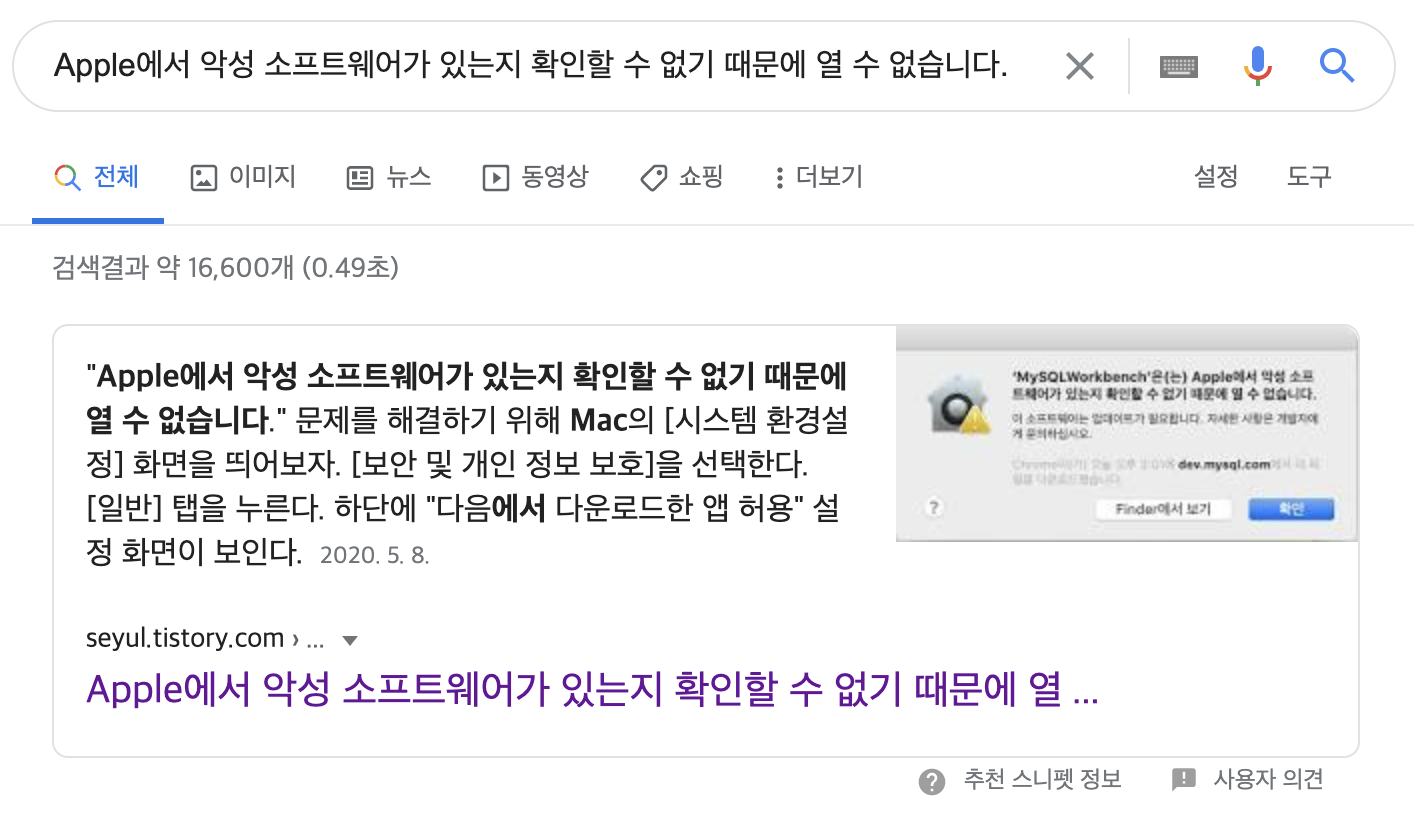1414x828 pixels.
Task: Click inside the search query text field
Action: pos(530,67)
